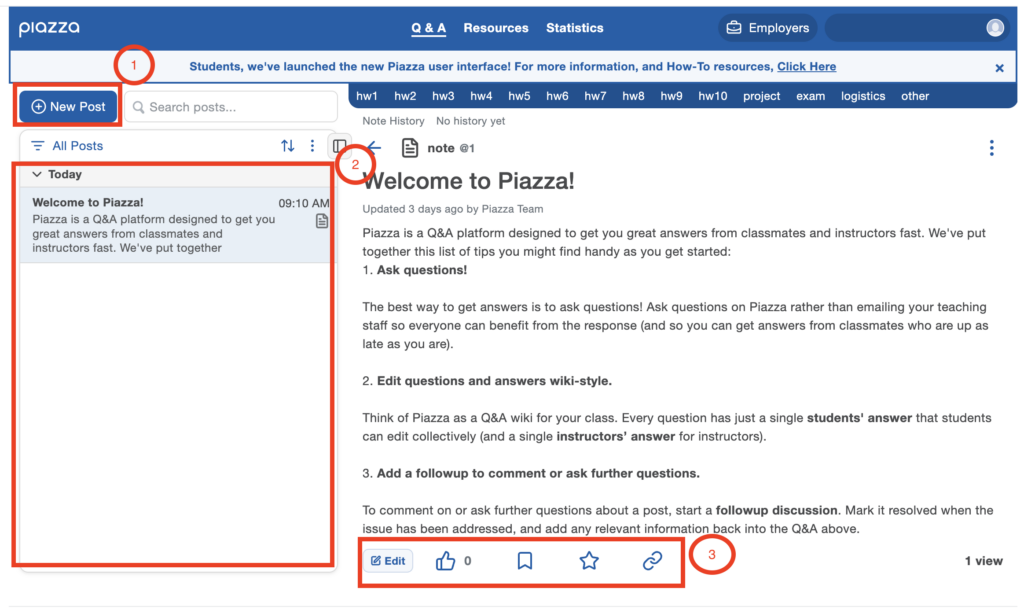Collapse the Today posts group
This screenshot has height=610, width=1024.
tap(38, 174)
